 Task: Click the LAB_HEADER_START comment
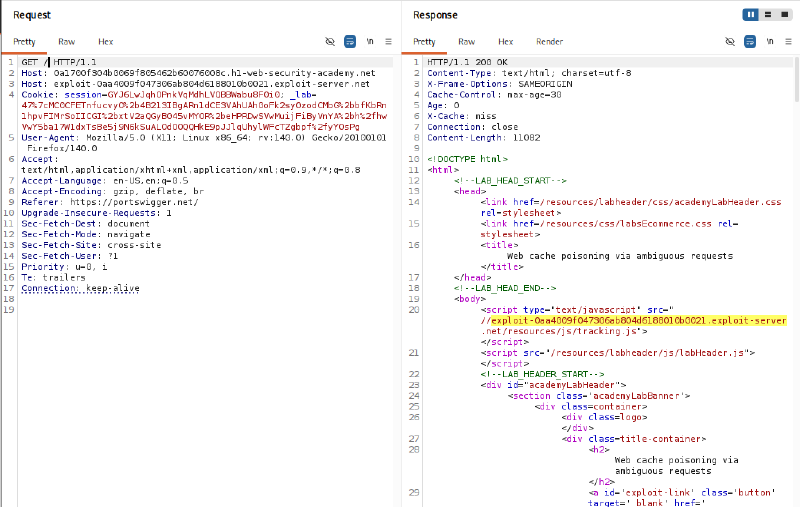tap(542, 374)
